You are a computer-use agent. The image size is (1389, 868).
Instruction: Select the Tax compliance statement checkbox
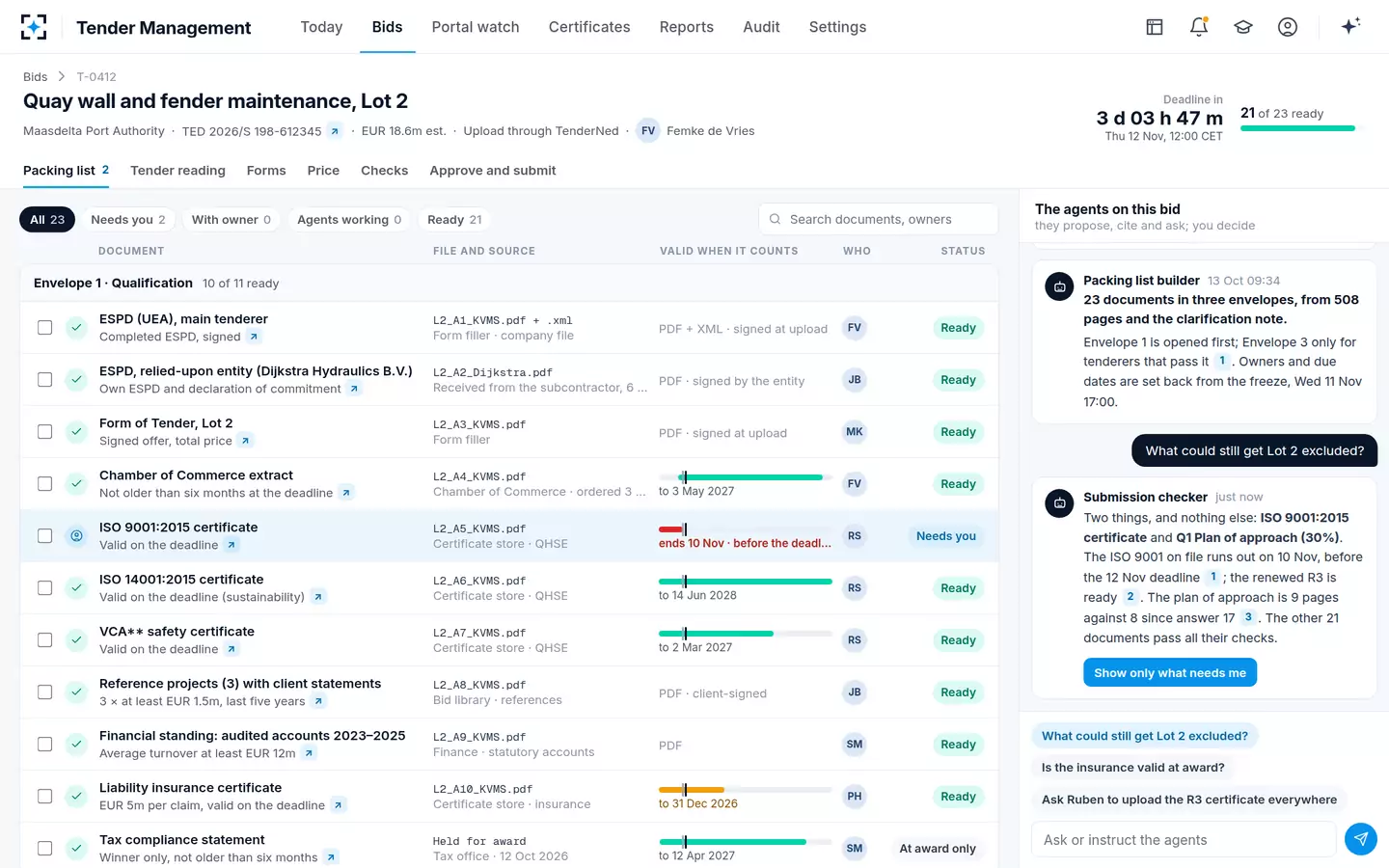pyautogui.click(x=44, y=849)
